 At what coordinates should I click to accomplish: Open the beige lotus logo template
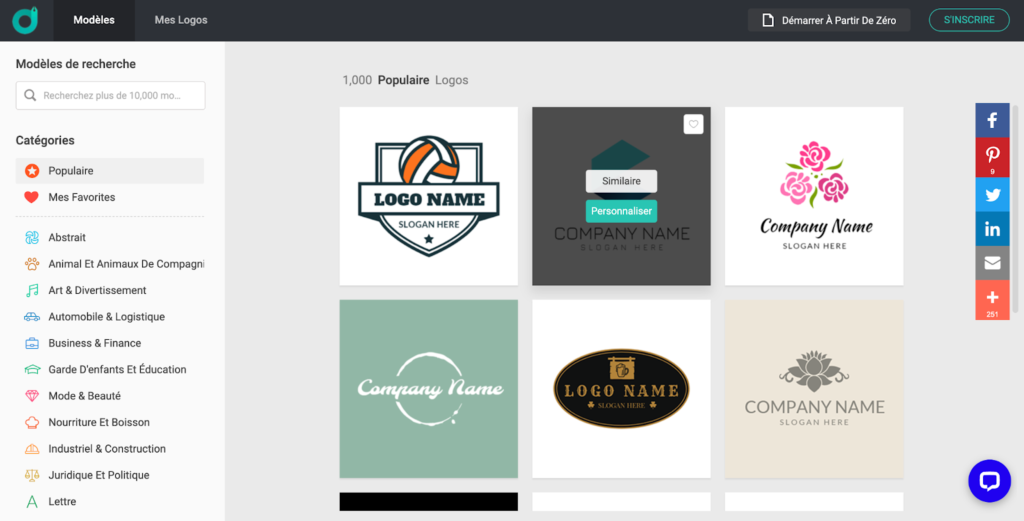point(814,388)
